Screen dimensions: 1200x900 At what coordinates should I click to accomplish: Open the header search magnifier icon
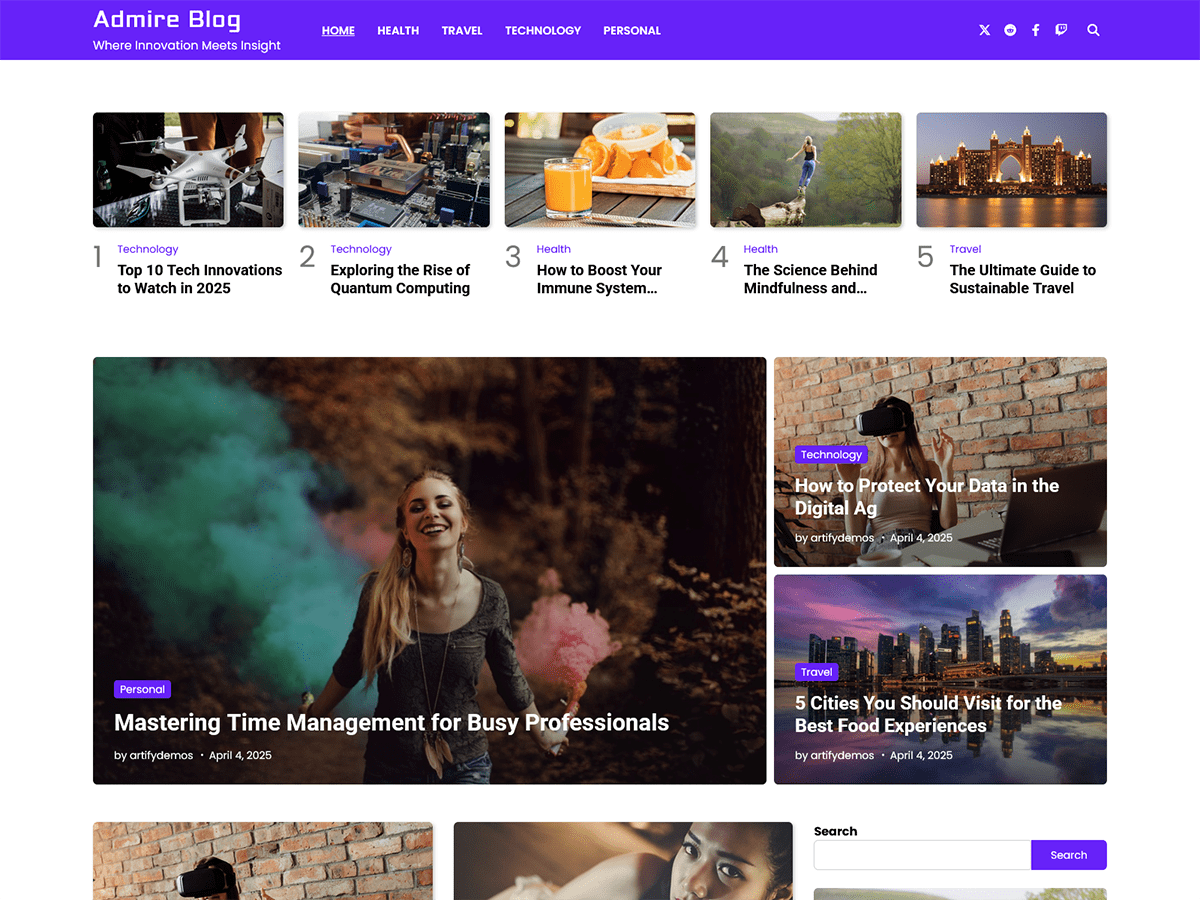point(1093,30)
